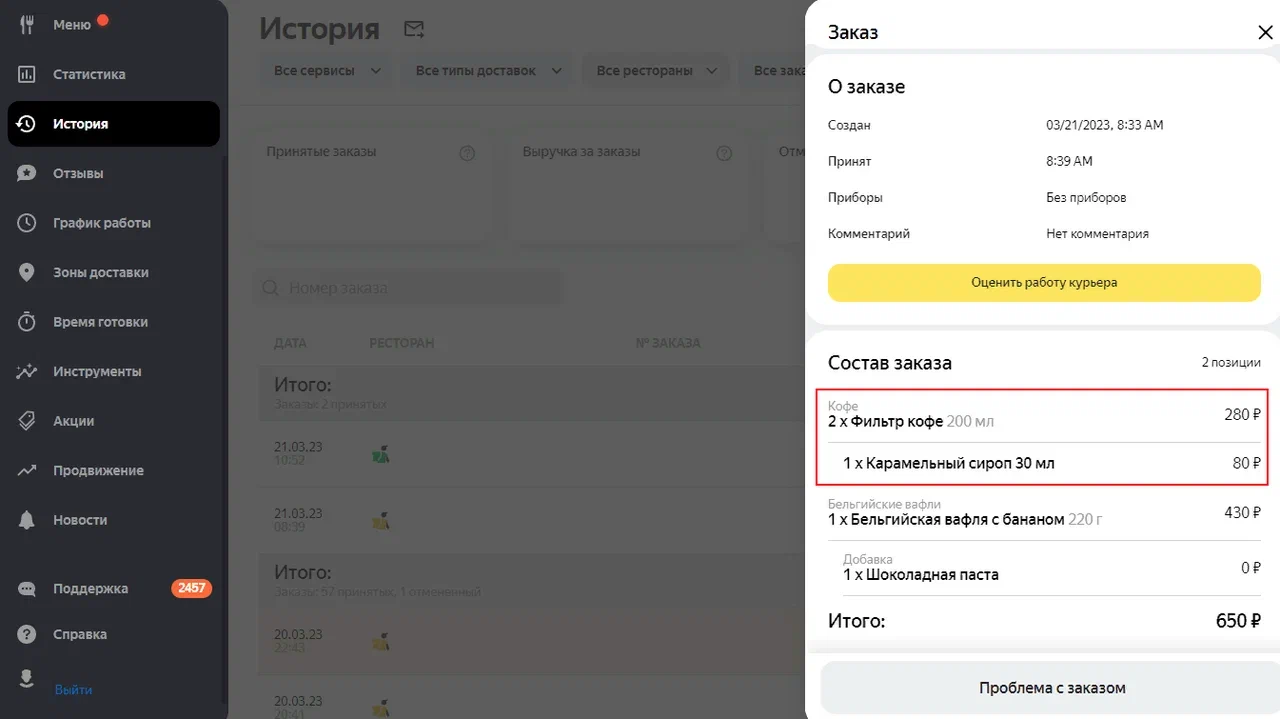Open the news bell icon
1280x719 pixels.
pos(27,520)
